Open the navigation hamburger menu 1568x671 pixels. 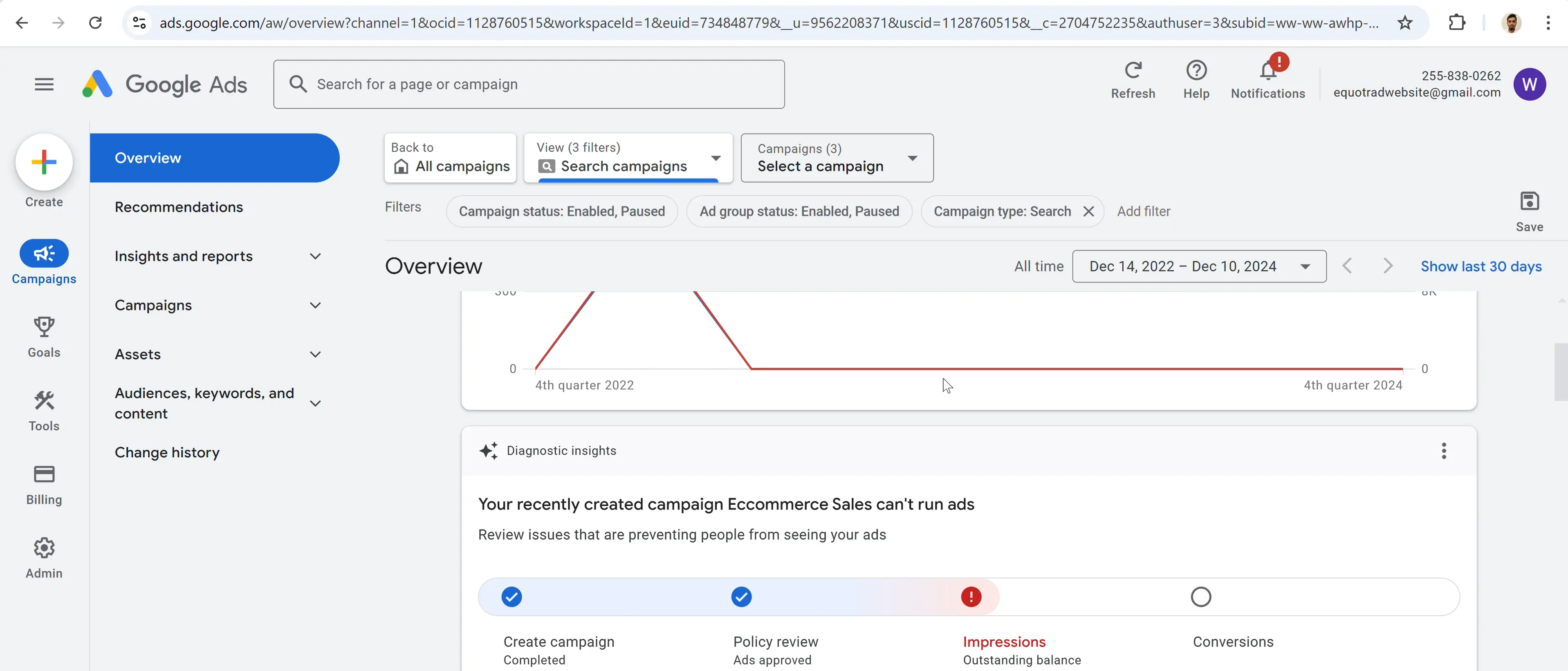click(43, 84)
